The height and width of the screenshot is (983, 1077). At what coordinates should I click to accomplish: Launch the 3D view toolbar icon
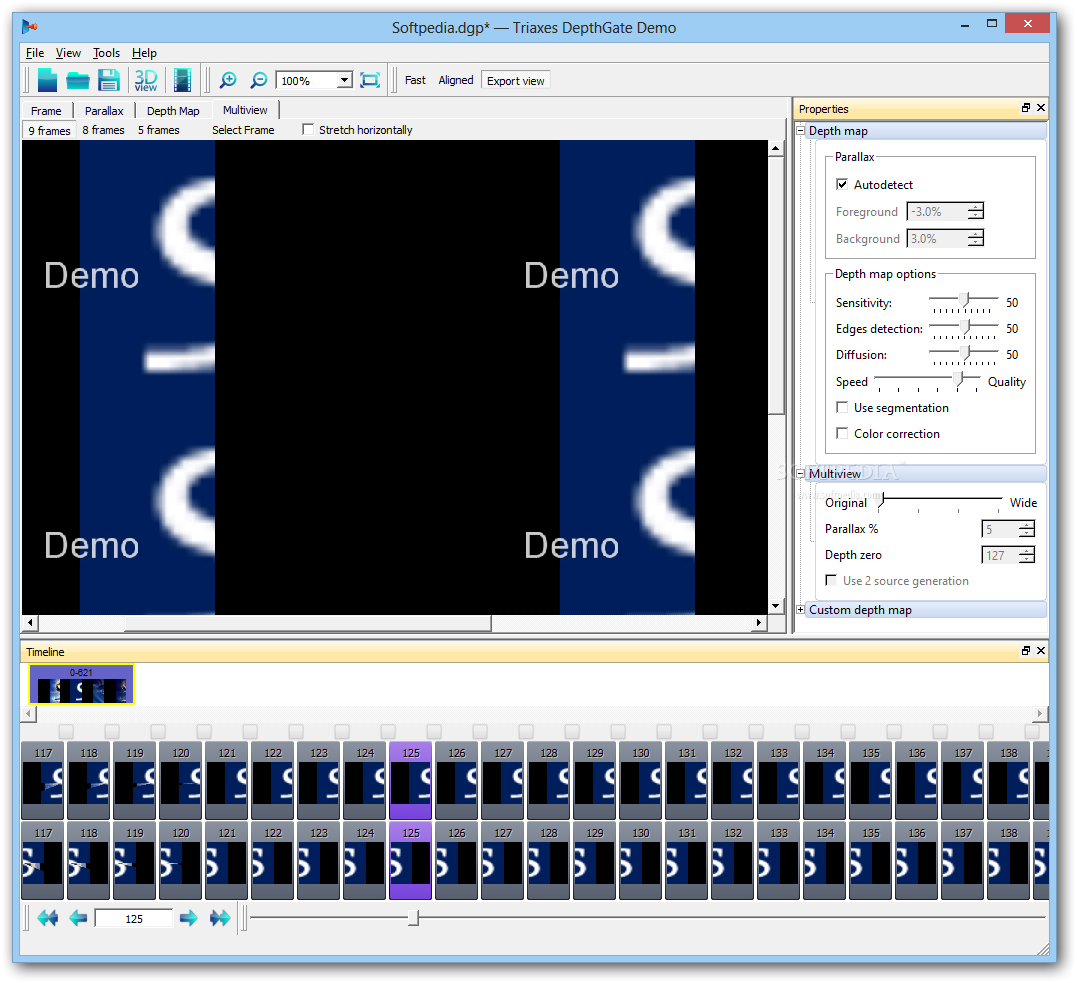click(x=146, y=80)
